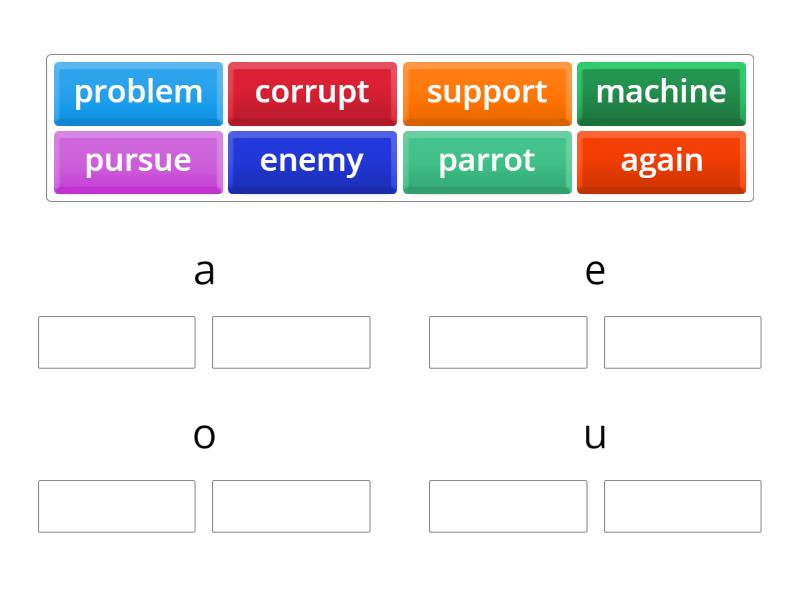Viewport: 800px width, 600px height.
Task: Select the 'parrot' word card
Action: tap(487, 161)
